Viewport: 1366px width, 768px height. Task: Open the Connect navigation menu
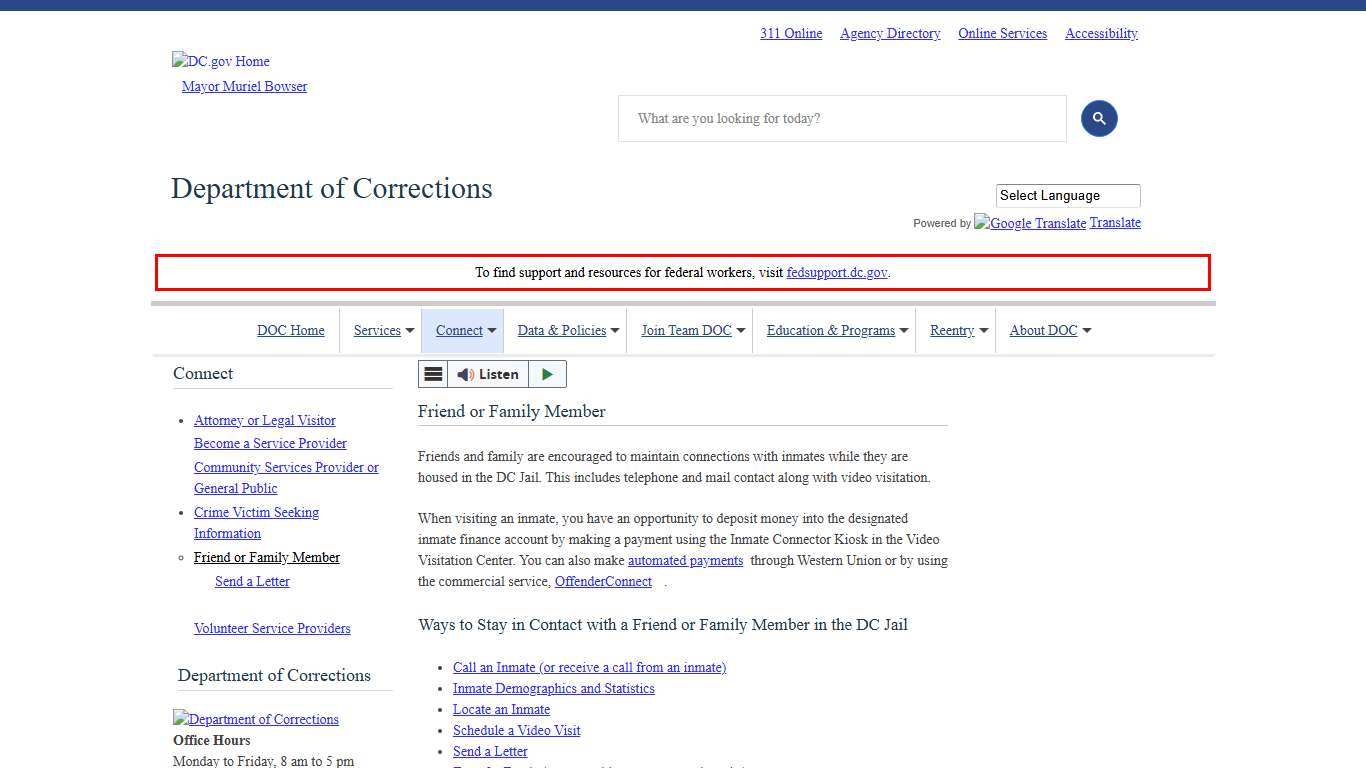coord(459,330)
